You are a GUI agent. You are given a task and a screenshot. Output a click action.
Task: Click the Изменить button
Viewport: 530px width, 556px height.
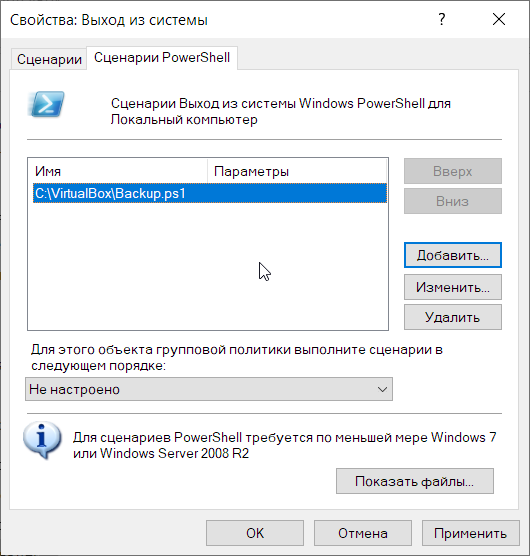coord(453,287)
